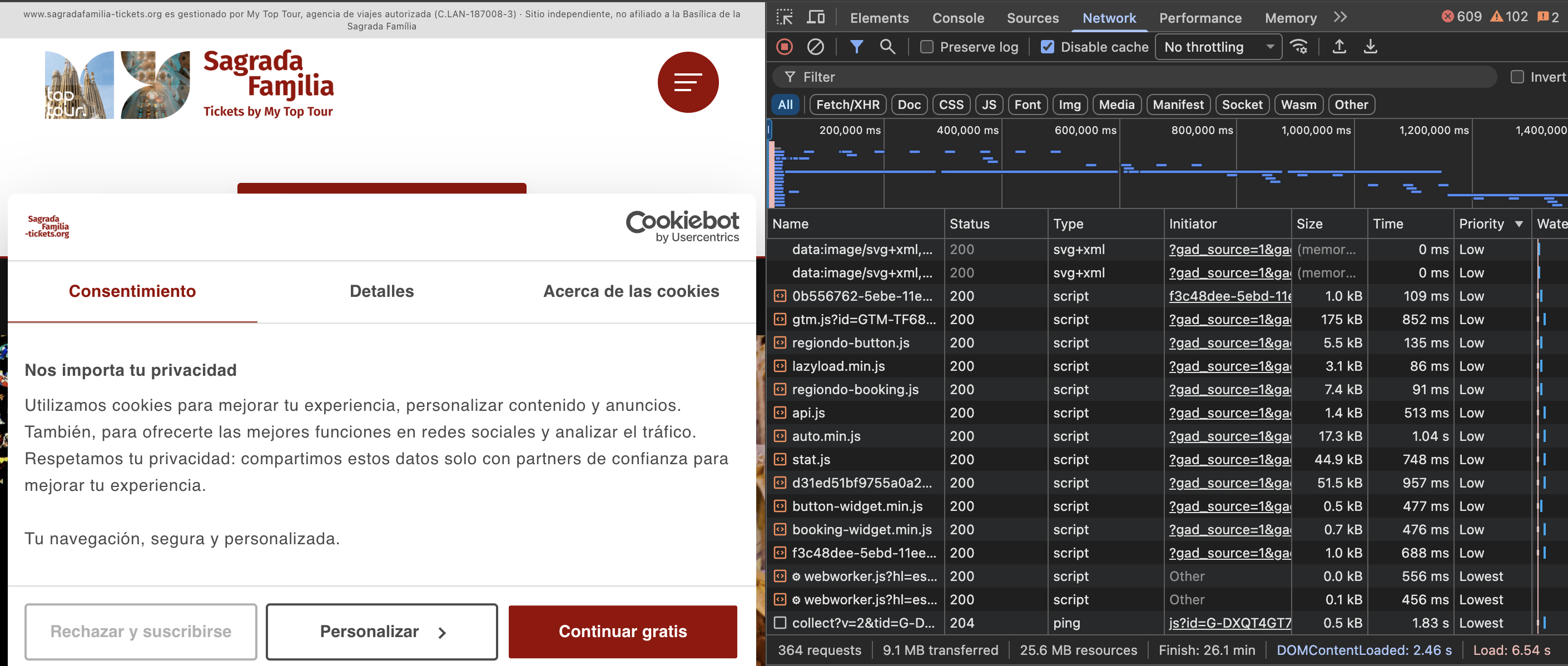Check the Invert filter checkbox
This screenshot has height=666, width=1568.
click(1517, 77)
